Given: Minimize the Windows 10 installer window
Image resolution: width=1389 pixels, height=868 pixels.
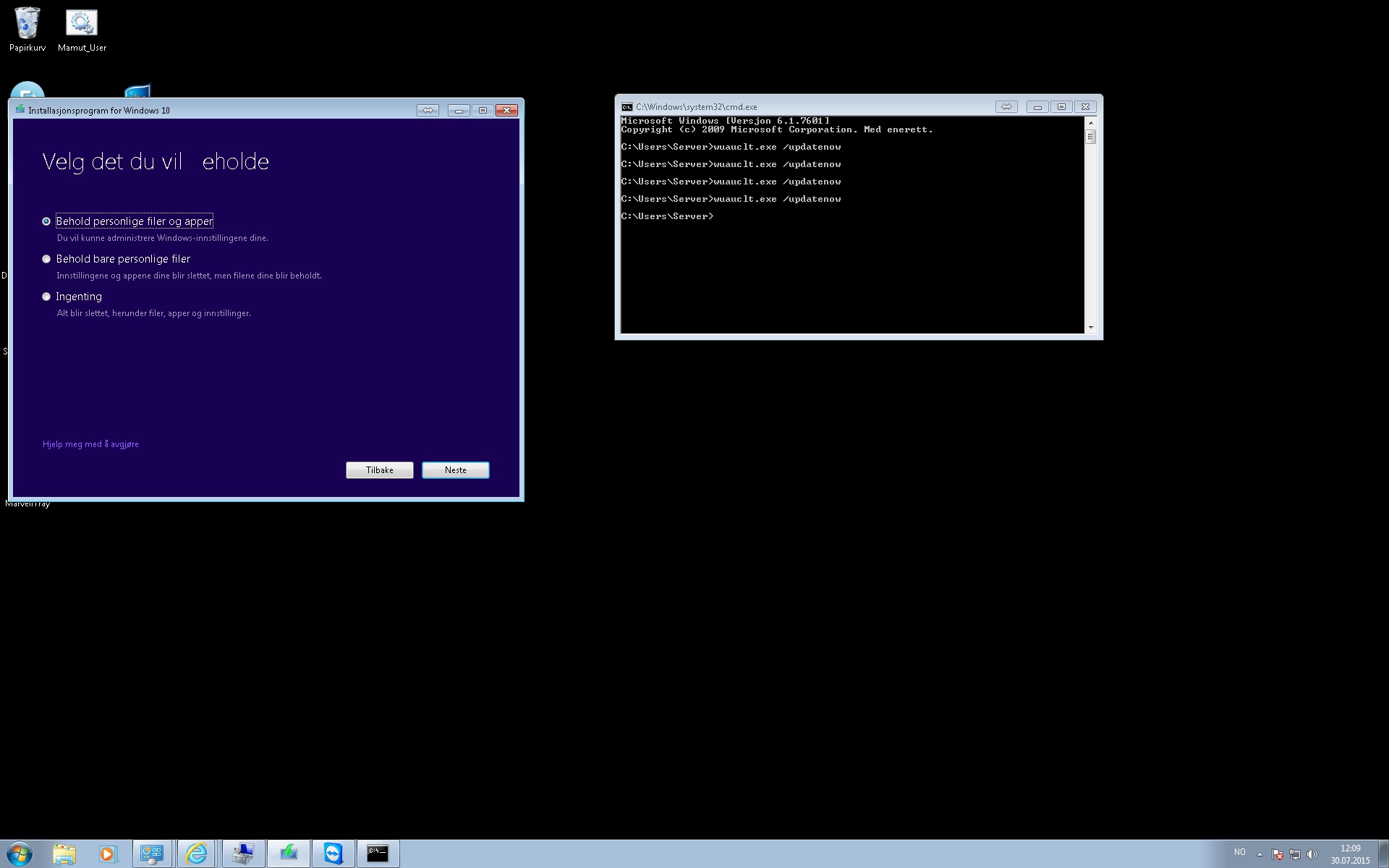Looking at the screenshot, I should point(459,110).
